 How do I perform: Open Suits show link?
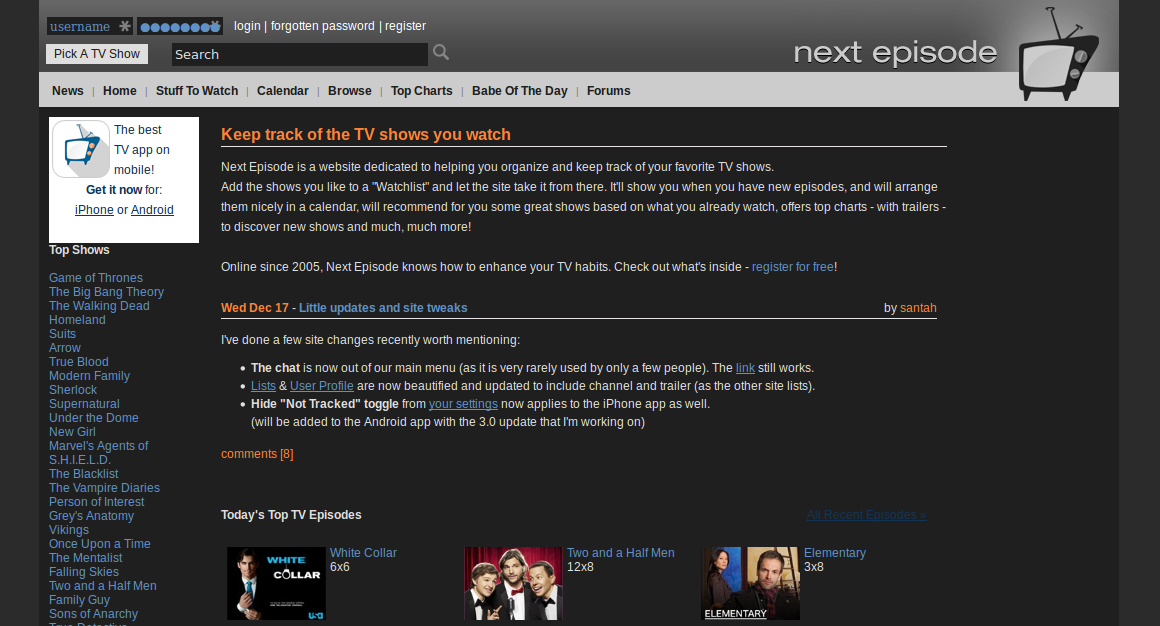[62, 334]
